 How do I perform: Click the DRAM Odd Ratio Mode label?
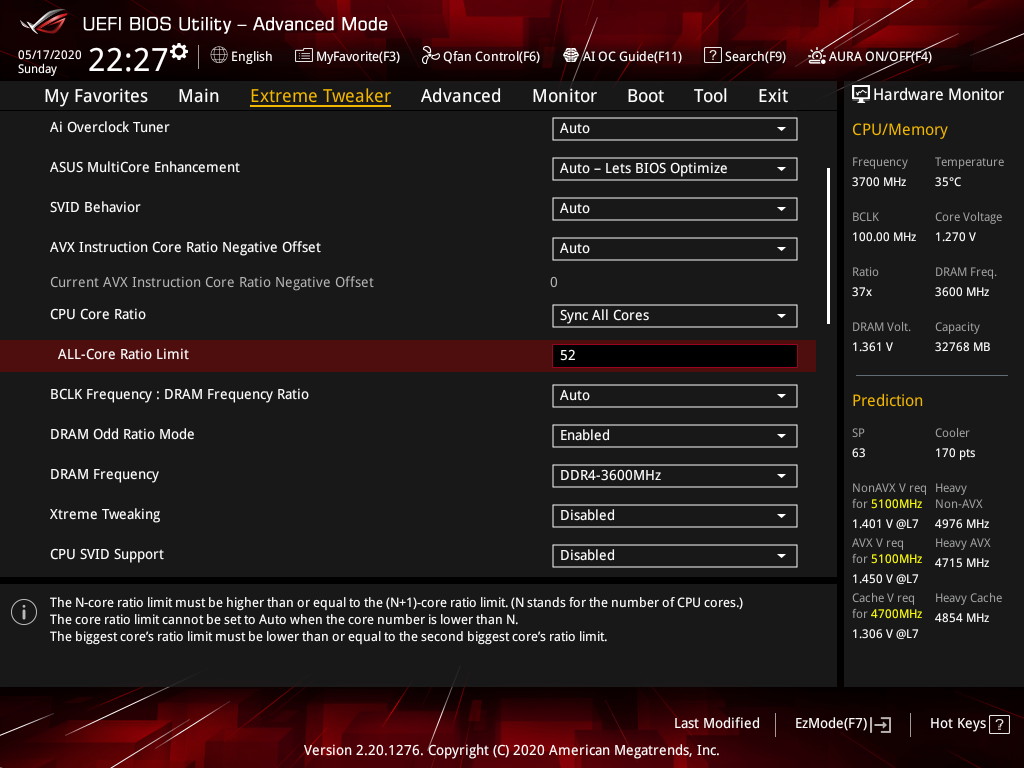pos(122,434)
